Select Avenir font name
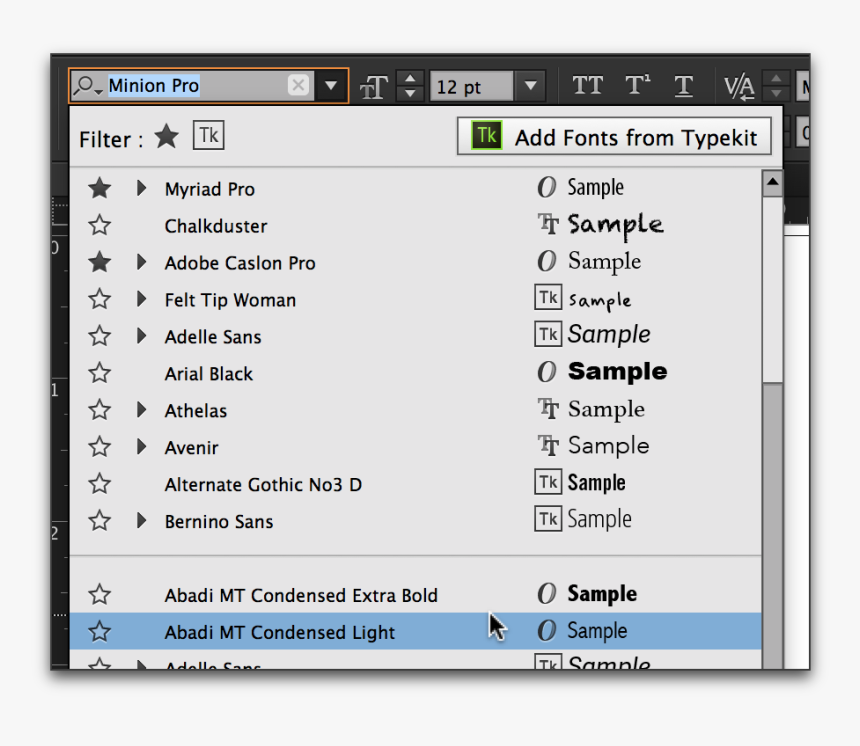Image resolution: width=860 pixels, height=746 pixels. click(192, 448)
